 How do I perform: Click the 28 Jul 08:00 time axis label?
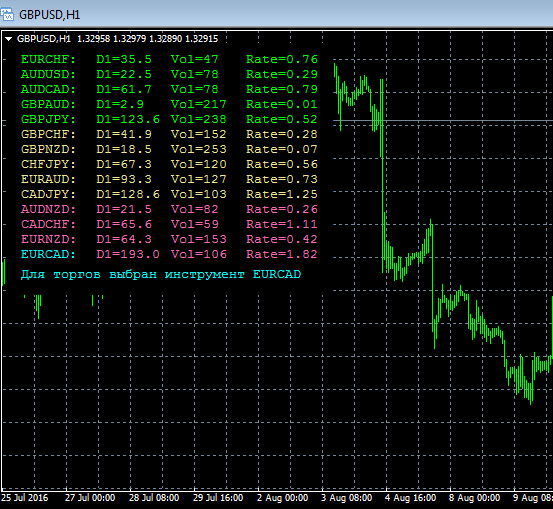pos(154,498)
